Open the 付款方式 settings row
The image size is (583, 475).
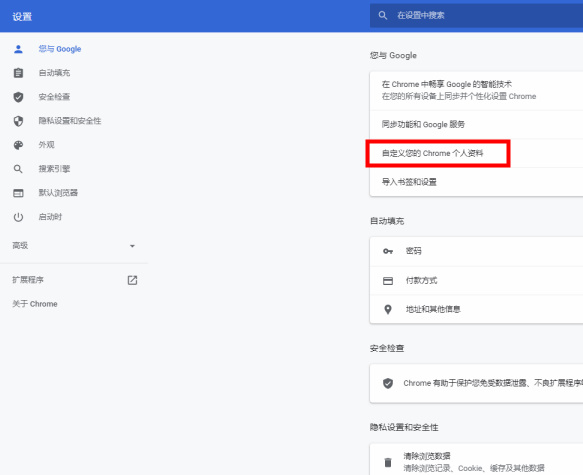click(x=476, y=281)
